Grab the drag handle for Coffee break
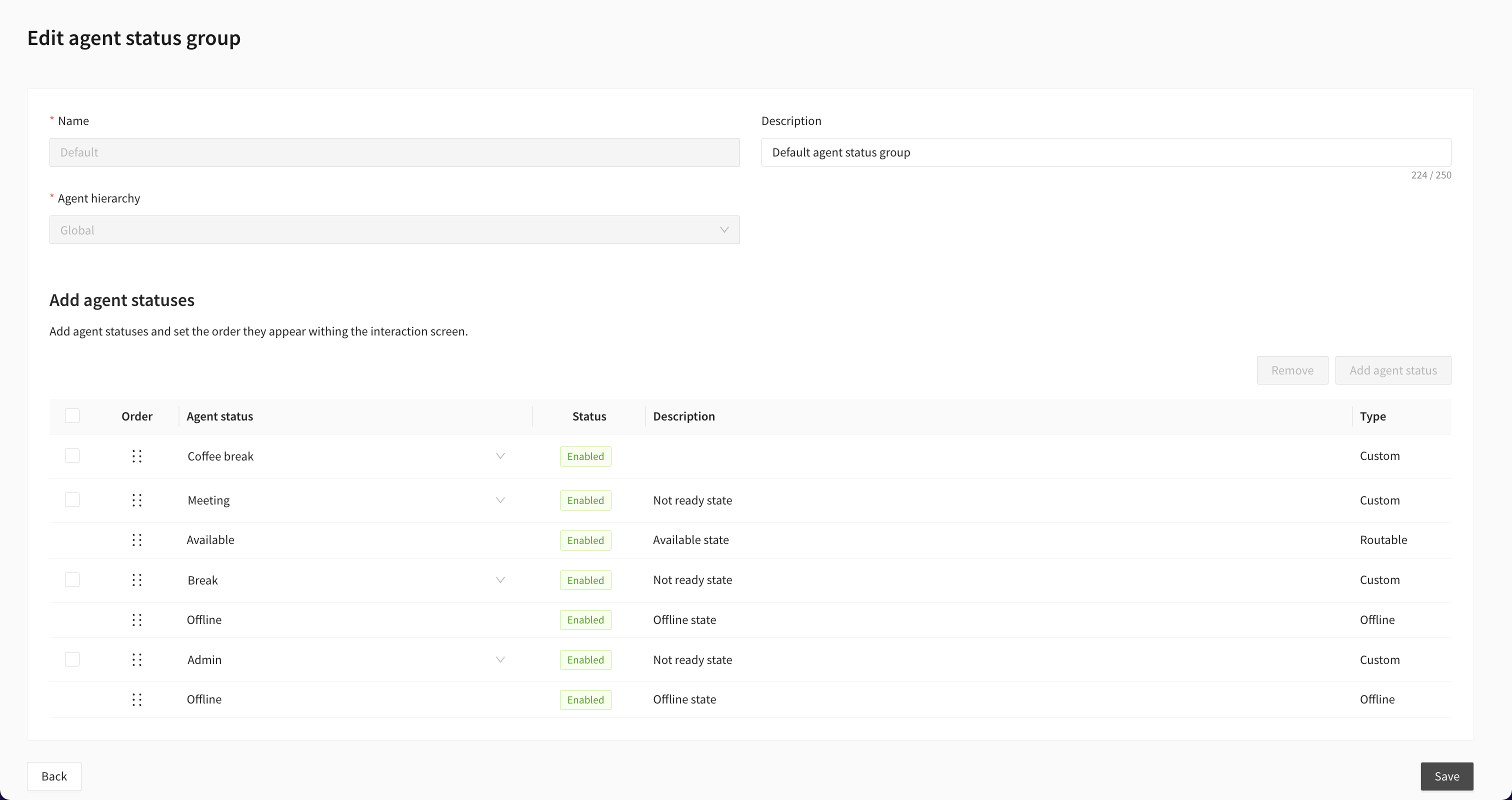This screenshot has height=800, width=1512. click(137, 456)
